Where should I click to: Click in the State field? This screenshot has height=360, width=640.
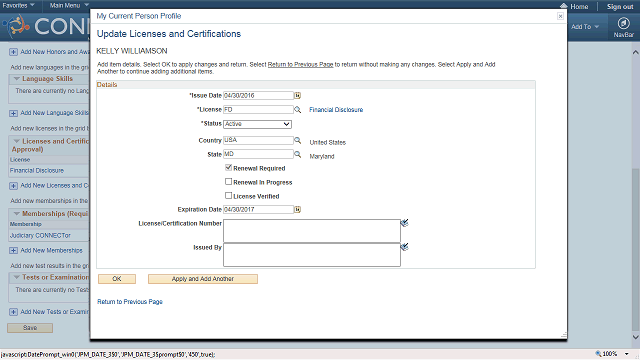[x=258, y=154]
